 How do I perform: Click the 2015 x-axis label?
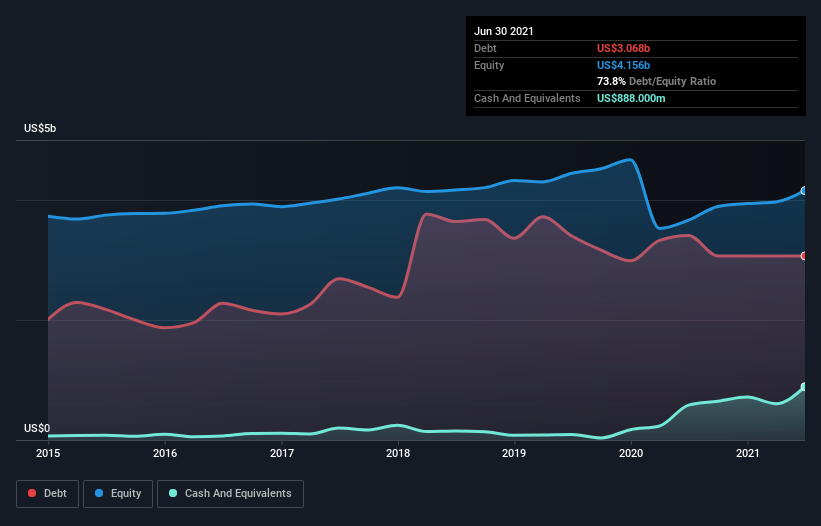click(x=48, y=453)
